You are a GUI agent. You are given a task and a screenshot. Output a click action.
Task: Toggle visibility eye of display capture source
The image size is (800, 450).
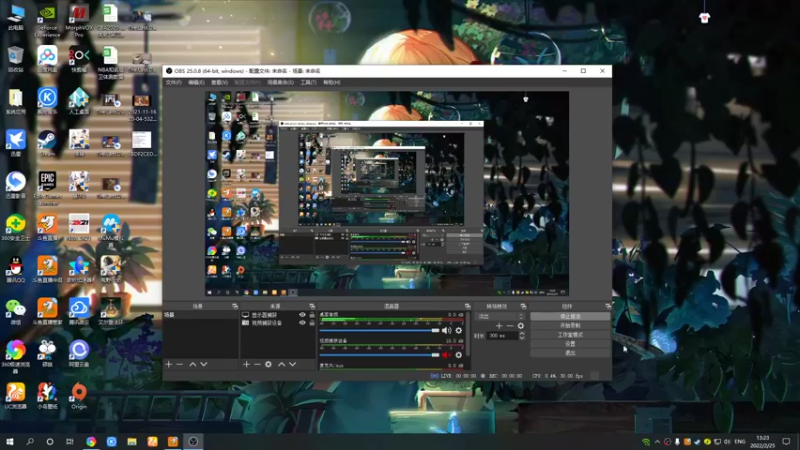click(302, 315)
